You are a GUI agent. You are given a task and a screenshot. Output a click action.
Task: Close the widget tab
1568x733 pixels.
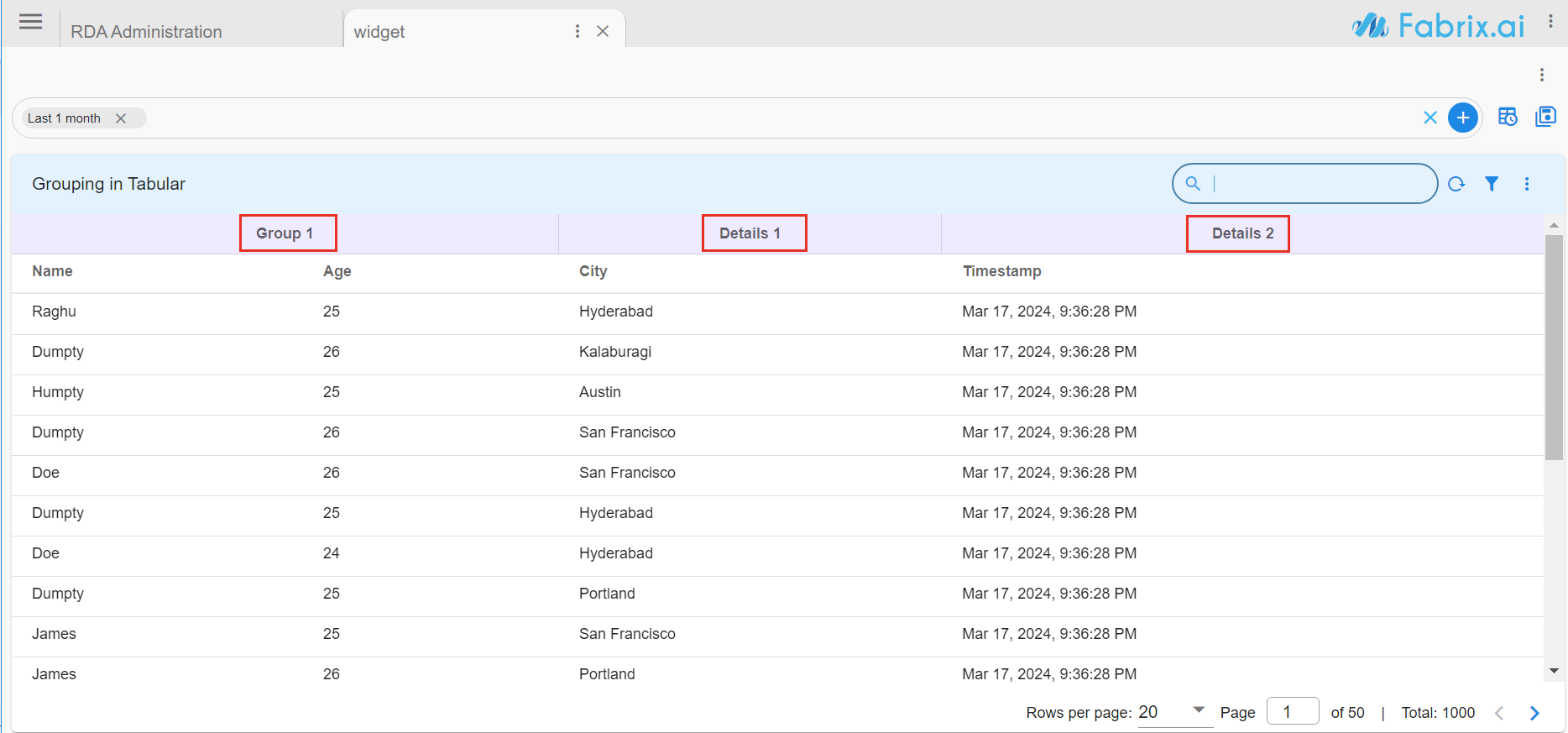pos(603,31)
